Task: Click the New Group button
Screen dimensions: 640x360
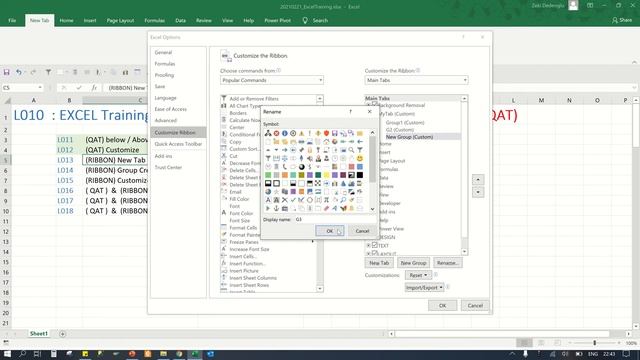Action: tap(413, 263)
